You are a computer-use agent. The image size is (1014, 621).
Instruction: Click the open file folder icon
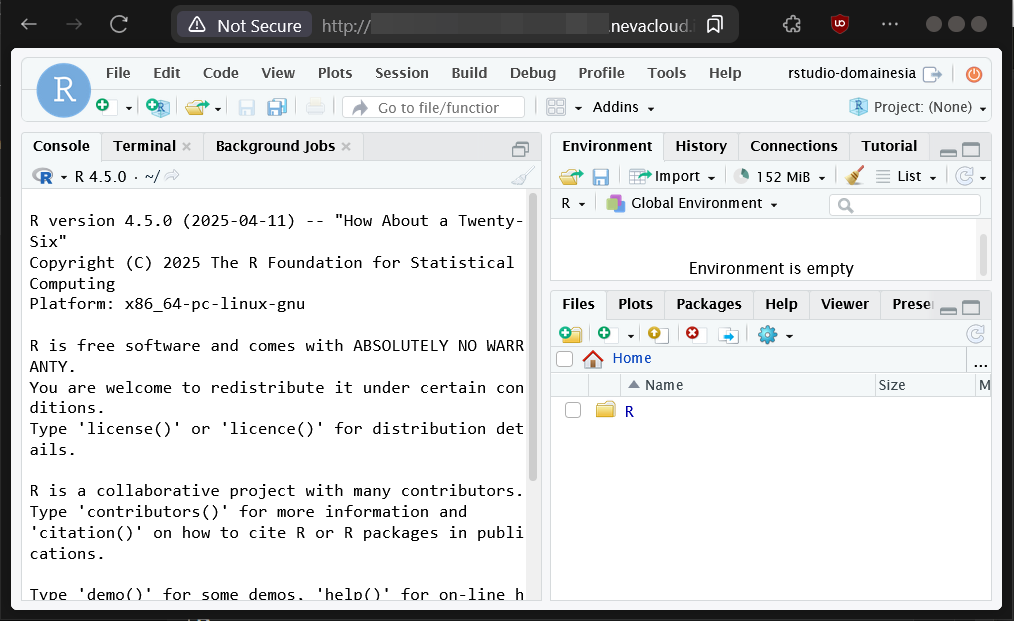pyautogui.click(x=197, y=107)
